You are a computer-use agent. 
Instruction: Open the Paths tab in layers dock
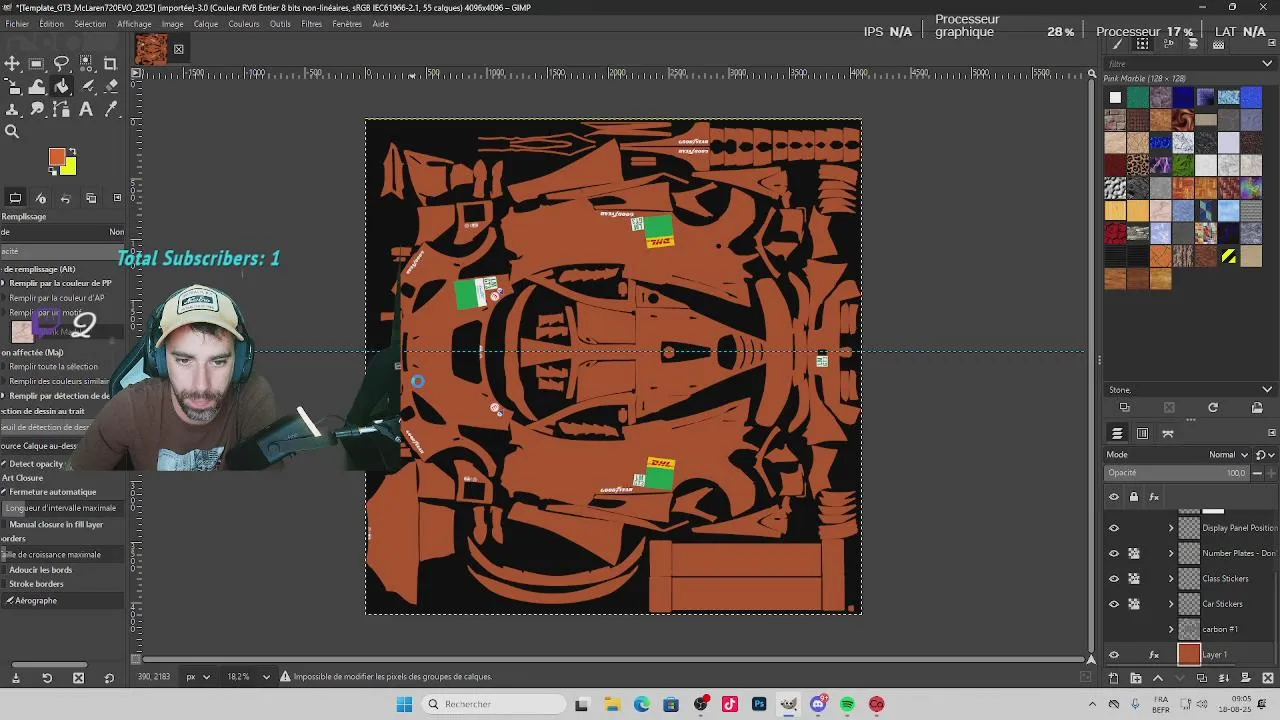1167,433
